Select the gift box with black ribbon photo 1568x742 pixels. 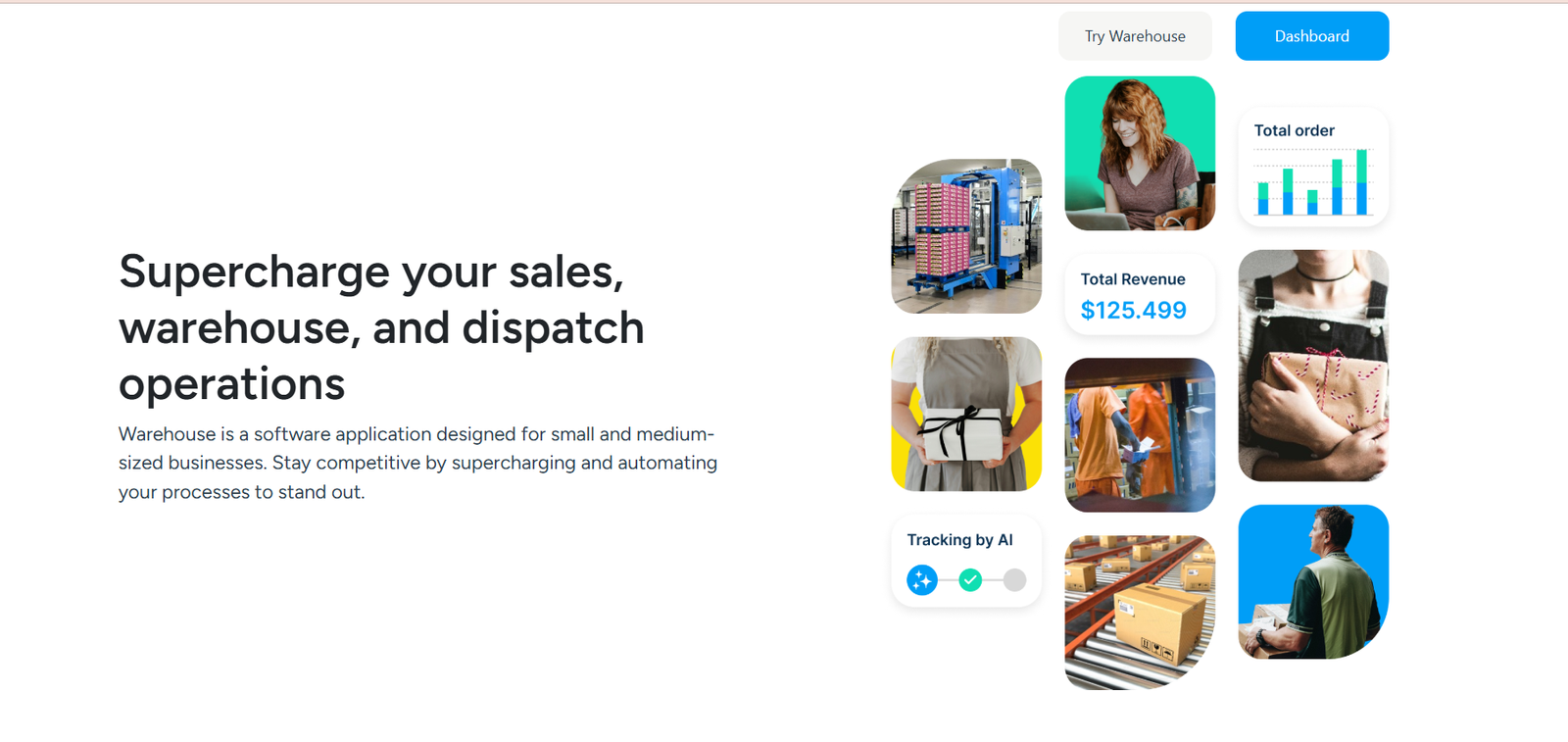click(x=966, y=415)
